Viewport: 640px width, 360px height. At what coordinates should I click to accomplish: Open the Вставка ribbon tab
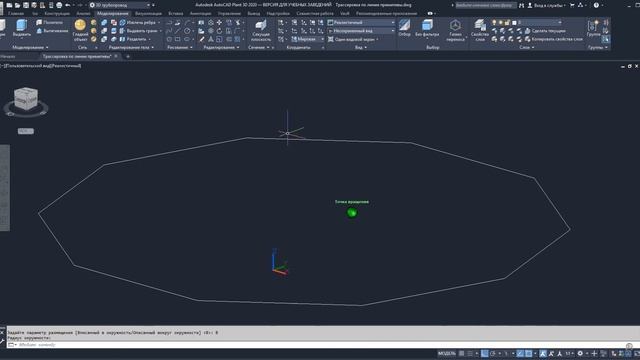coord(176,13)
